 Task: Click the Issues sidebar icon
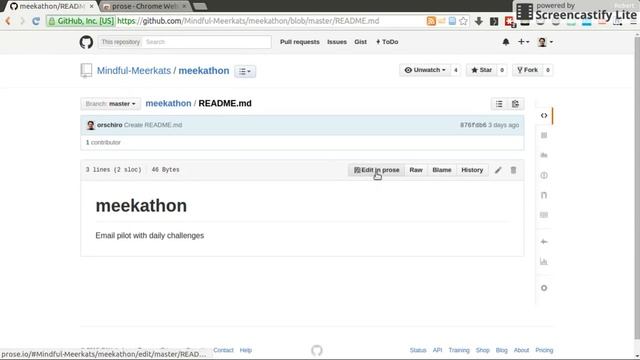(x=544, y=175)
